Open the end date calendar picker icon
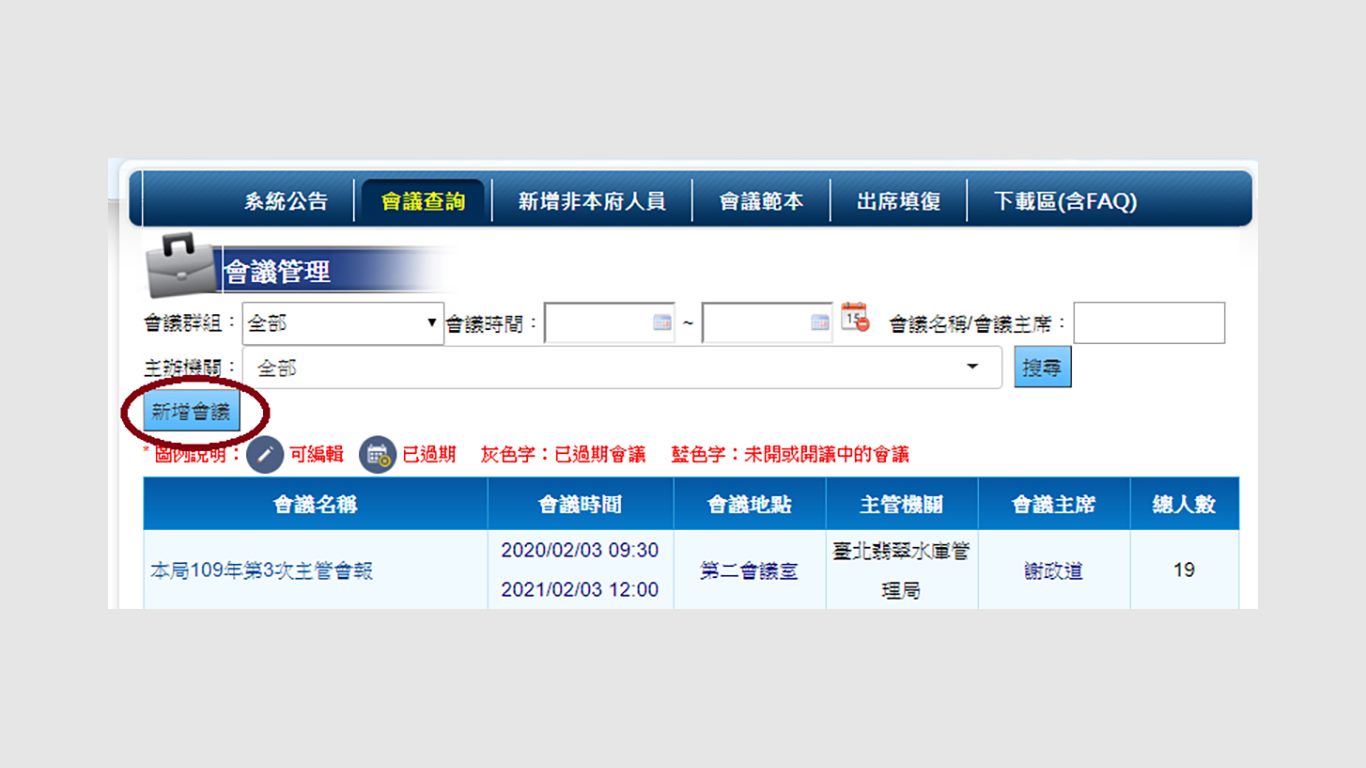The width and height of the screenshot is (1366, 768). (820, 322)
